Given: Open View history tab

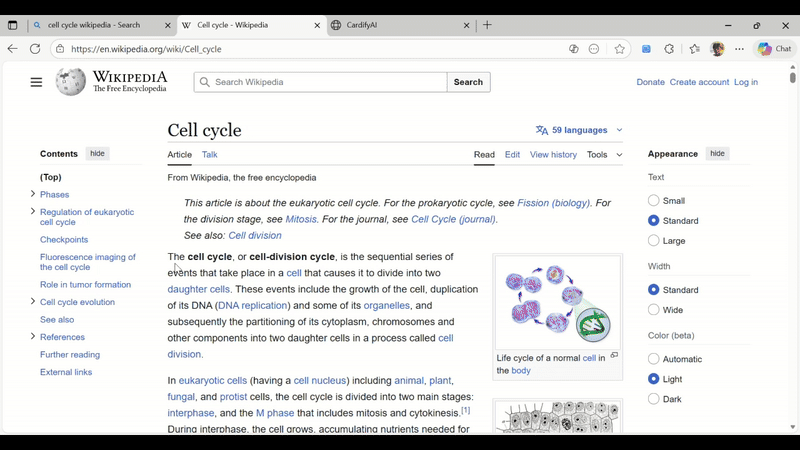Looking at the screenshot, I should coord(553,155).
